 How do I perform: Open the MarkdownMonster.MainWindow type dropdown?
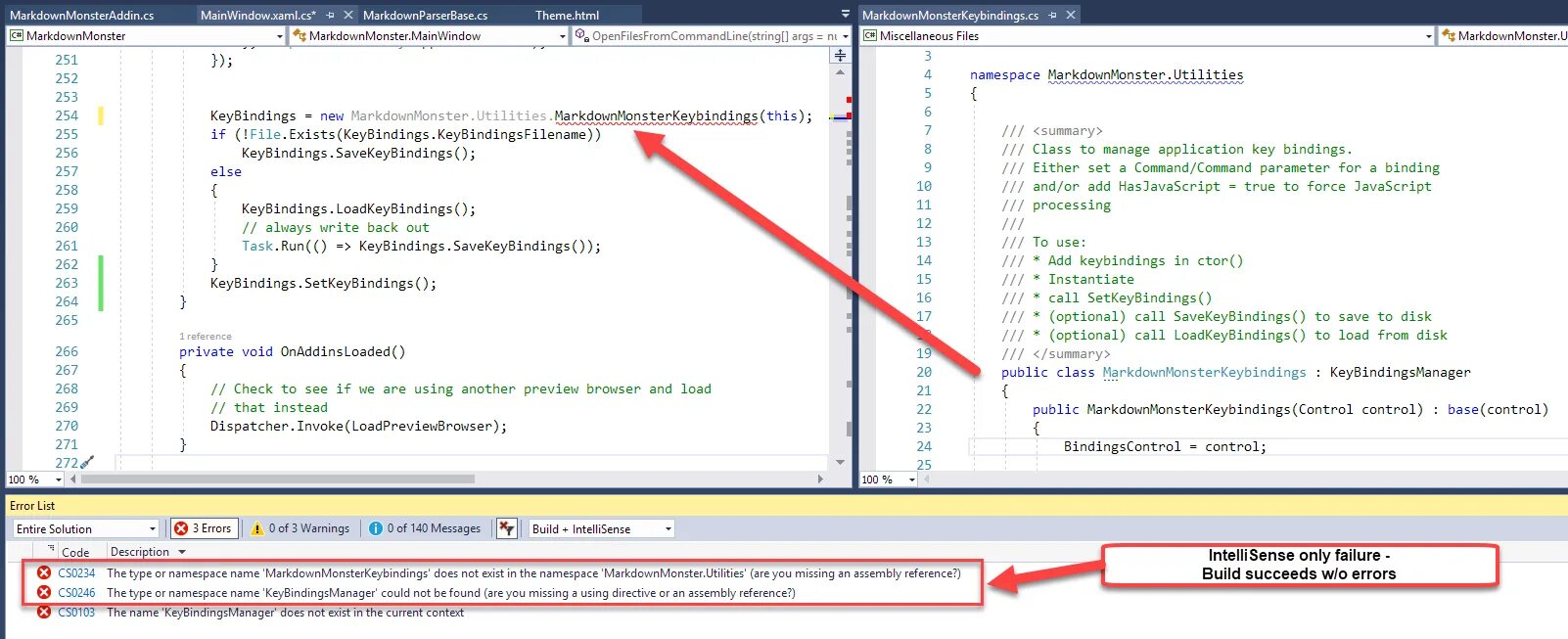pyautogui.click(x=430, y=36)
